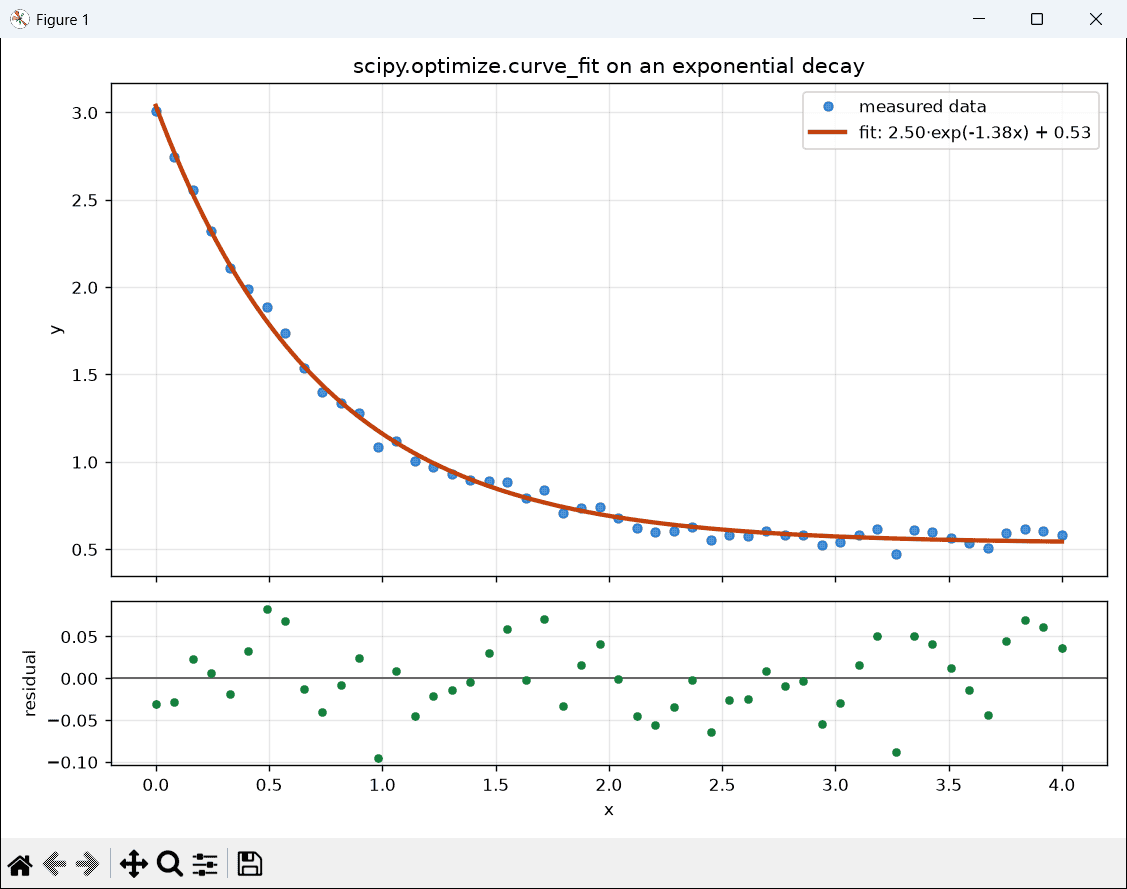Click the 3.5 tick on the x axis
The height and width of the screenshot is (889, 1127).
click(x=949, y=785)
